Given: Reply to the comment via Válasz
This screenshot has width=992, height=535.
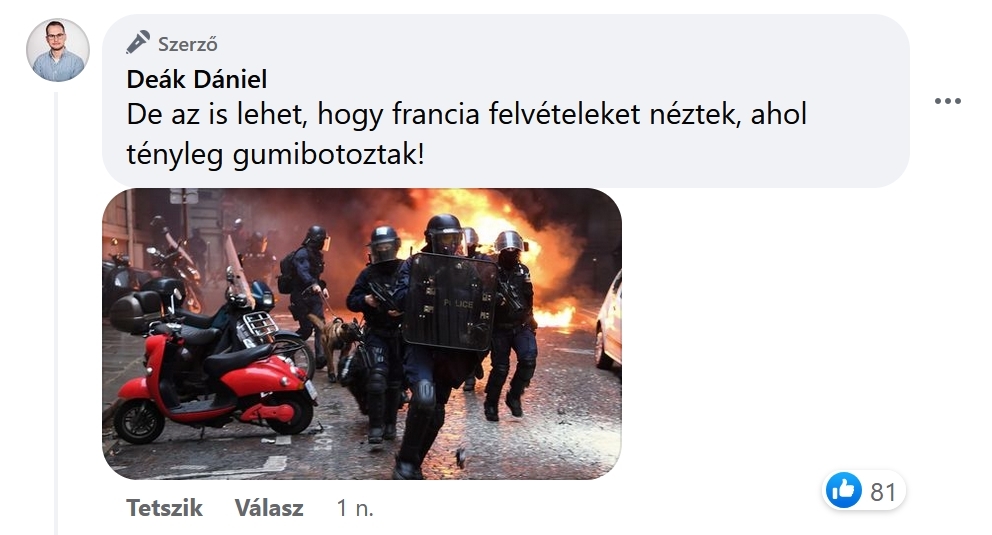Looking at the screenshot, I should [x=269, y=508].
